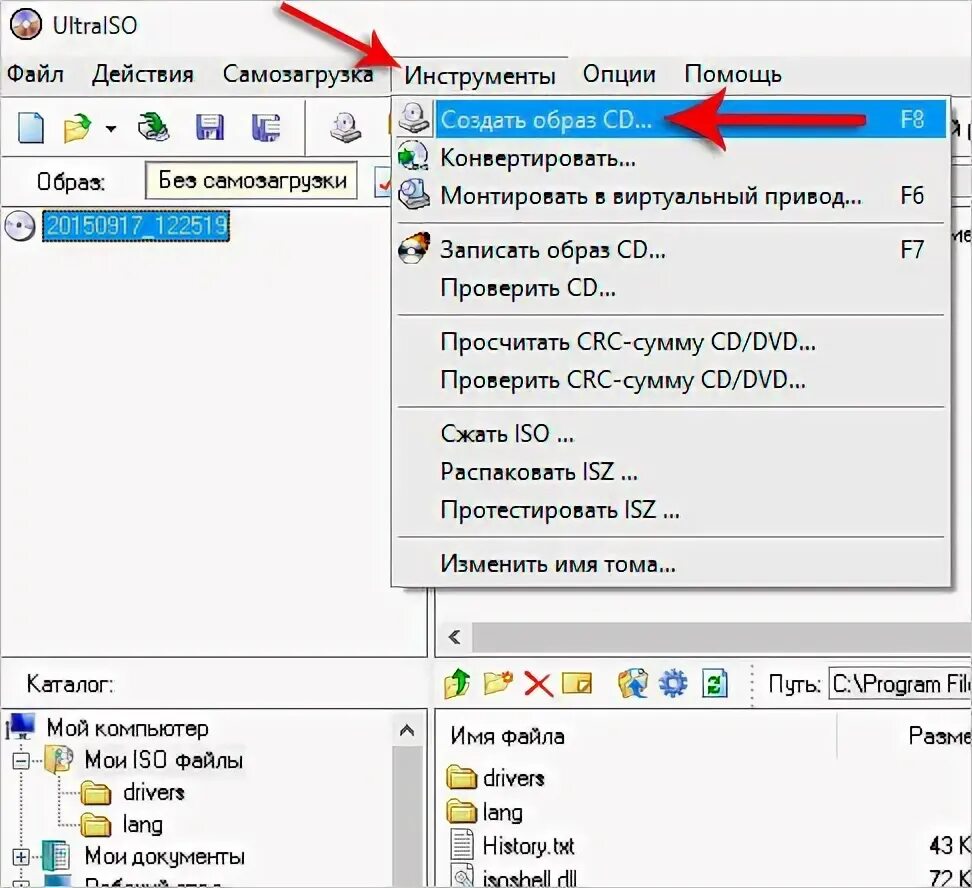This screenshot has width=972, height=888.
Task: Click the catalog tree scroll-up arrow
Action: click(407, 730)
